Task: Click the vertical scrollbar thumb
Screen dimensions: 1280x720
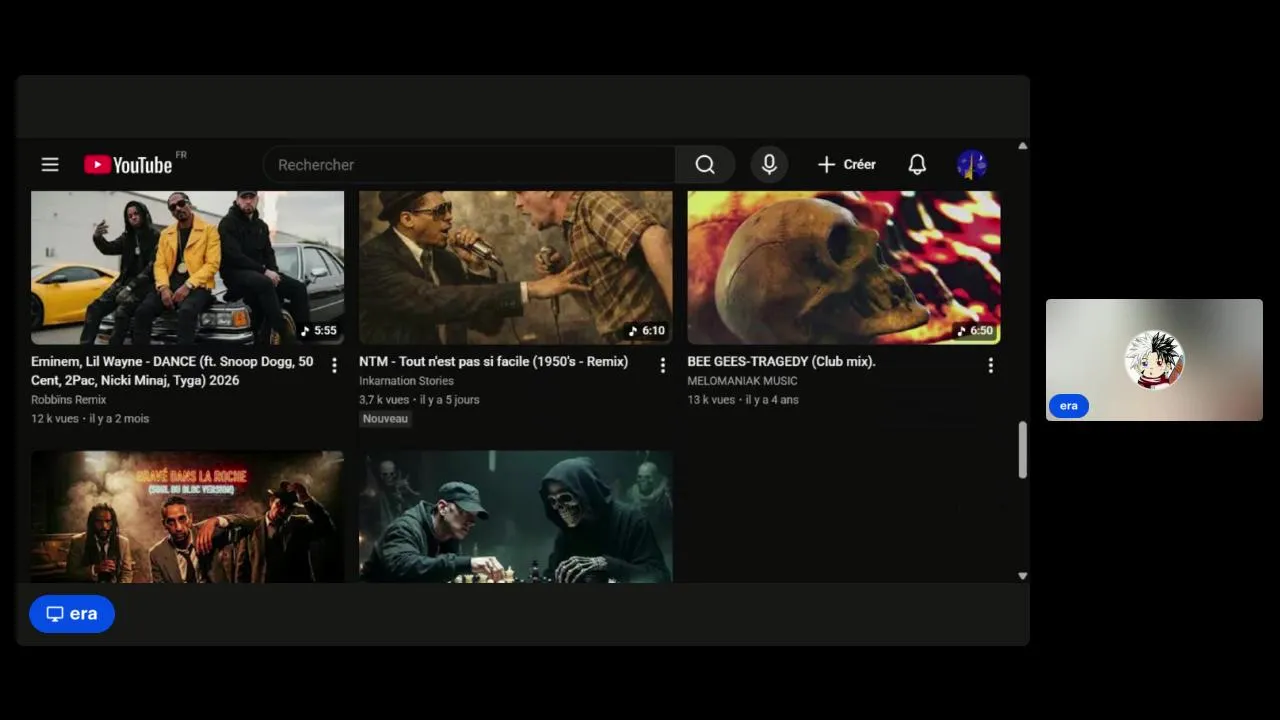Action: tap(1022, 450)
